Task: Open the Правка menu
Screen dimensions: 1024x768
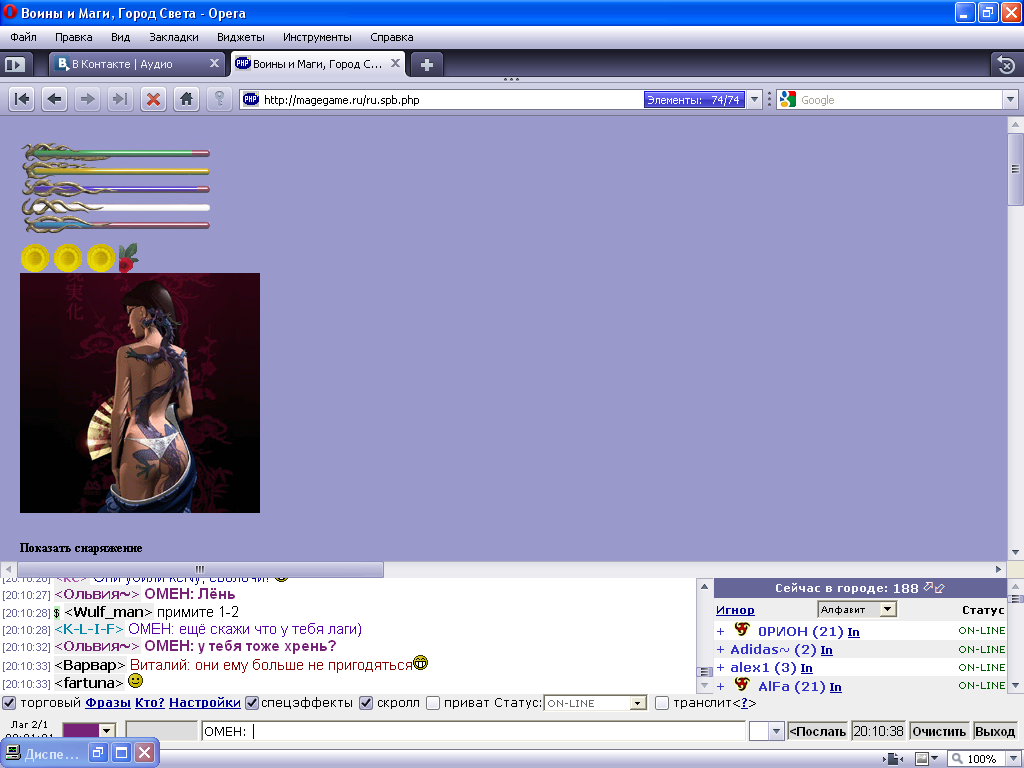Action: (73, 37)
